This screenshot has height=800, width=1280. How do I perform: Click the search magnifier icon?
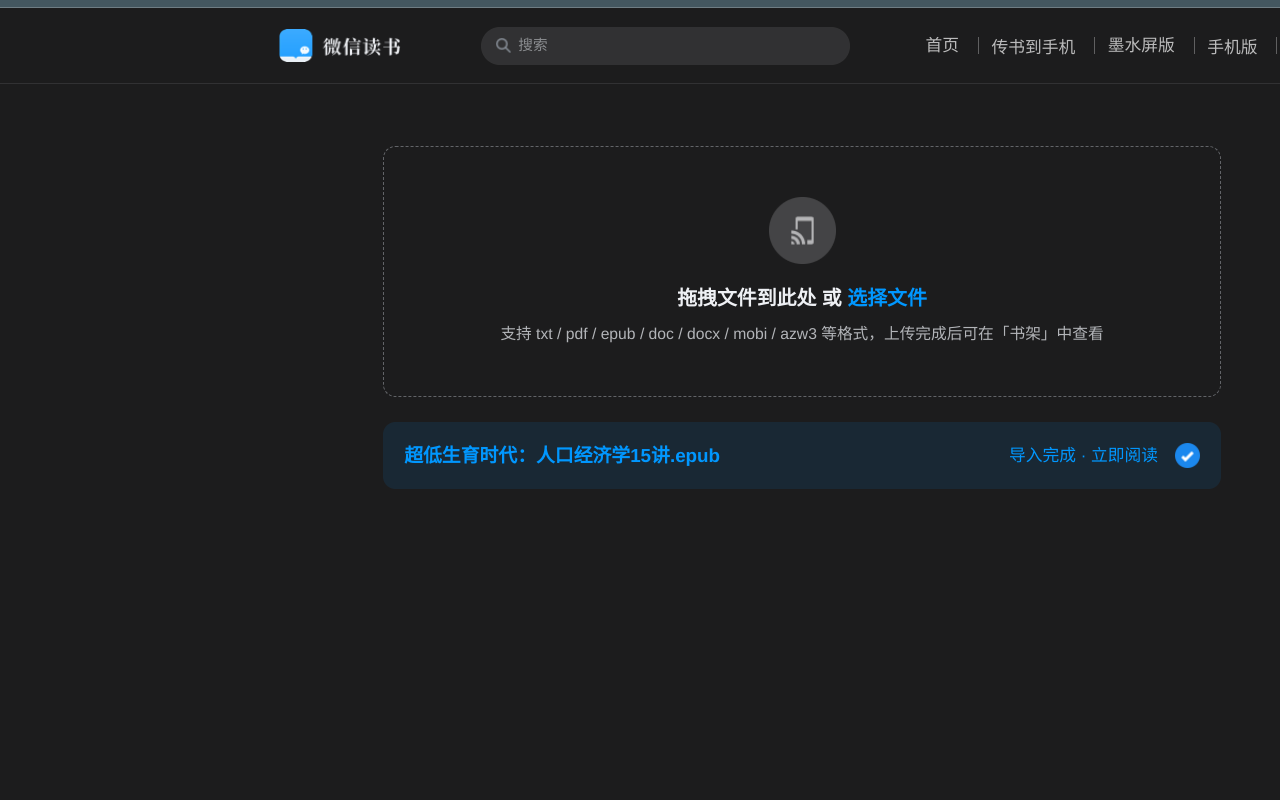[503, 45]
